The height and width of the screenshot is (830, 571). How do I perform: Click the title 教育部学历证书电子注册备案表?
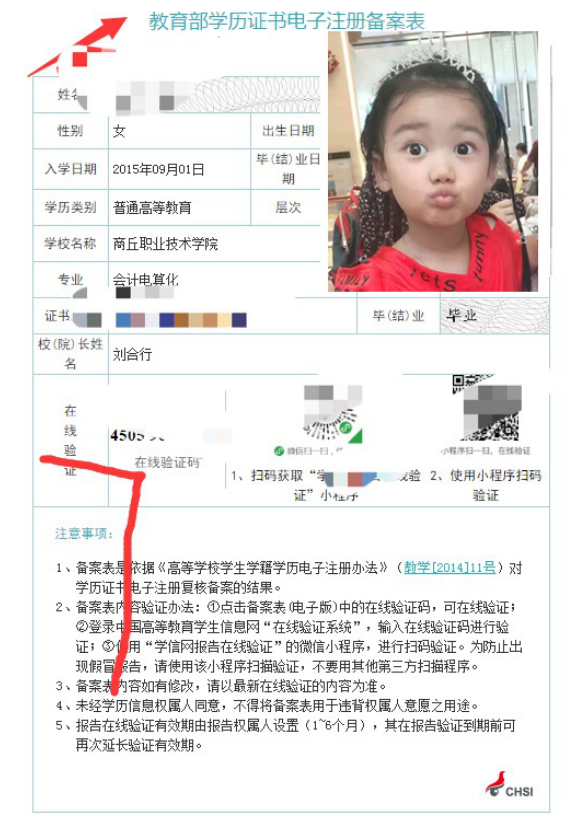287,21
